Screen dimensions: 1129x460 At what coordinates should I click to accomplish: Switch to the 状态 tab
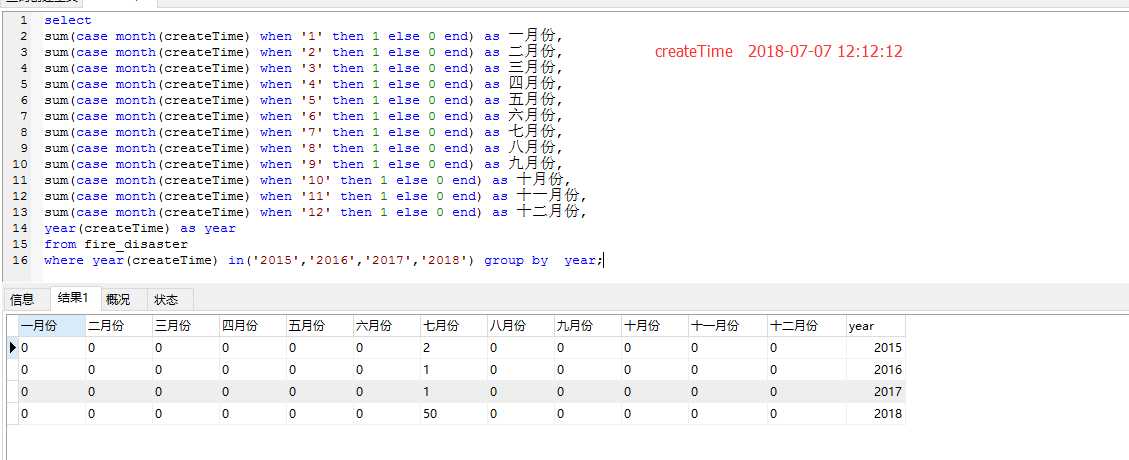(x=166, y=299)
